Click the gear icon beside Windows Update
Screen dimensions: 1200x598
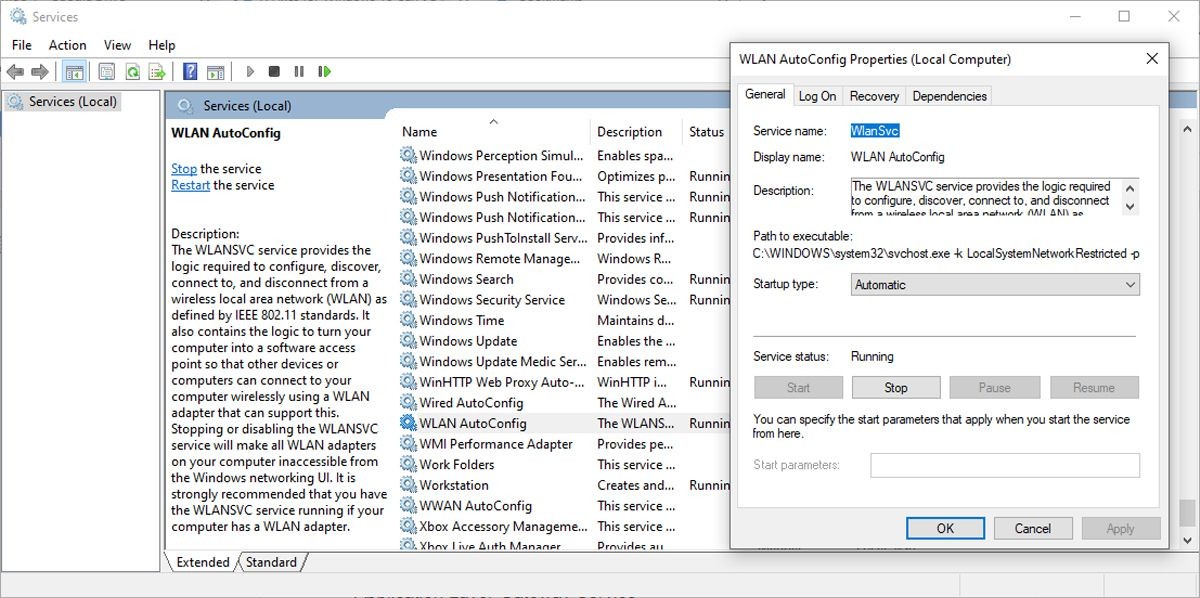[x=408, y=341]
